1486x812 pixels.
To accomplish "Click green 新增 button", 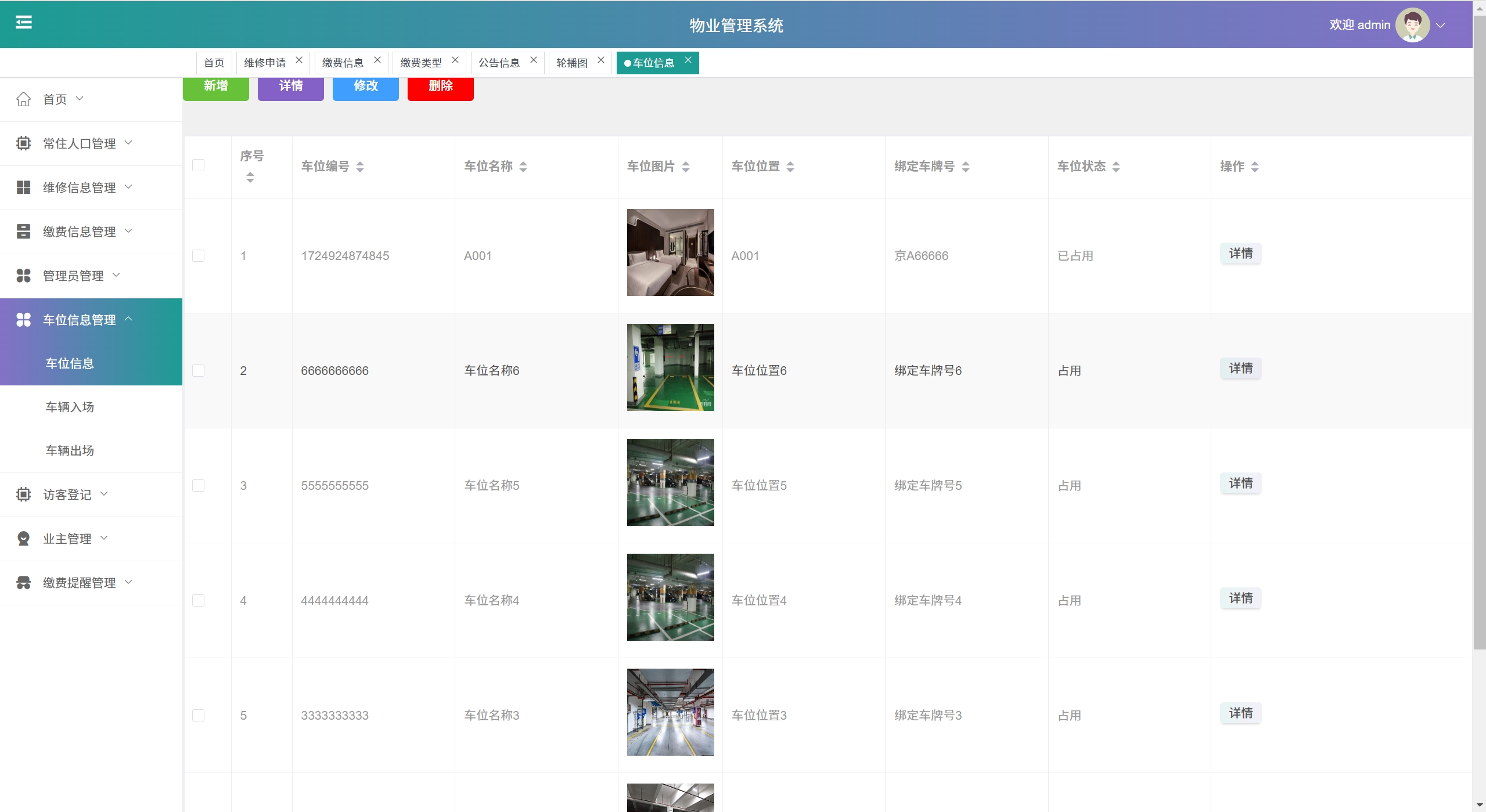I will 215,87.
